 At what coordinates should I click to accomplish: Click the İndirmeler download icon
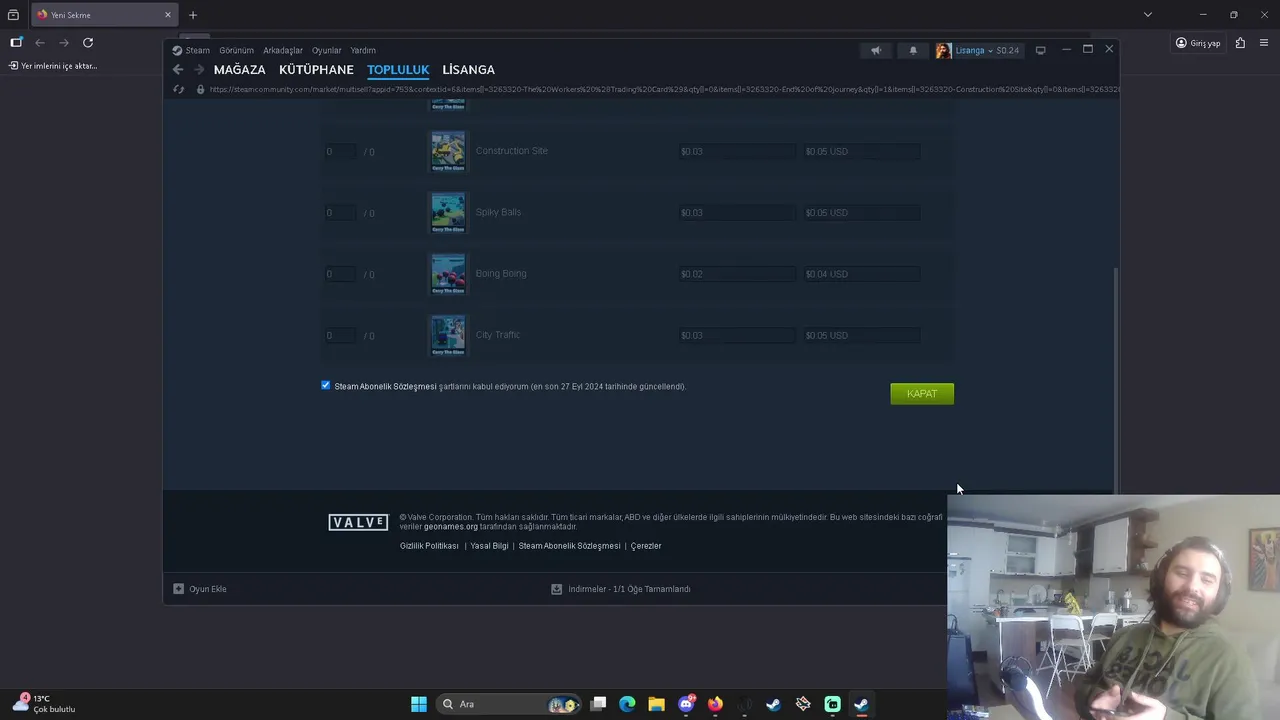(x=557, y=589)
